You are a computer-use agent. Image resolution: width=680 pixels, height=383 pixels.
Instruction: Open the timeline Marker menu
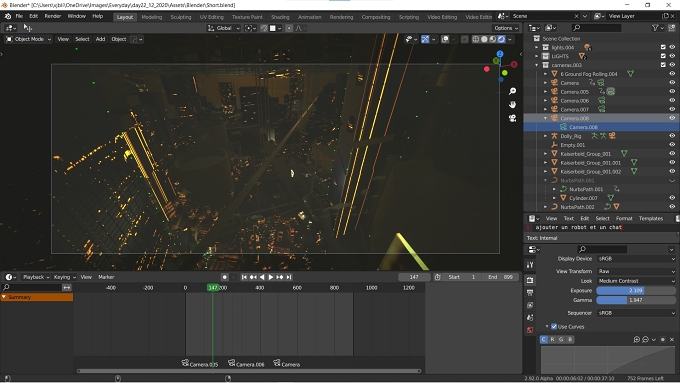pyautogui.click(x=106, y=277)
